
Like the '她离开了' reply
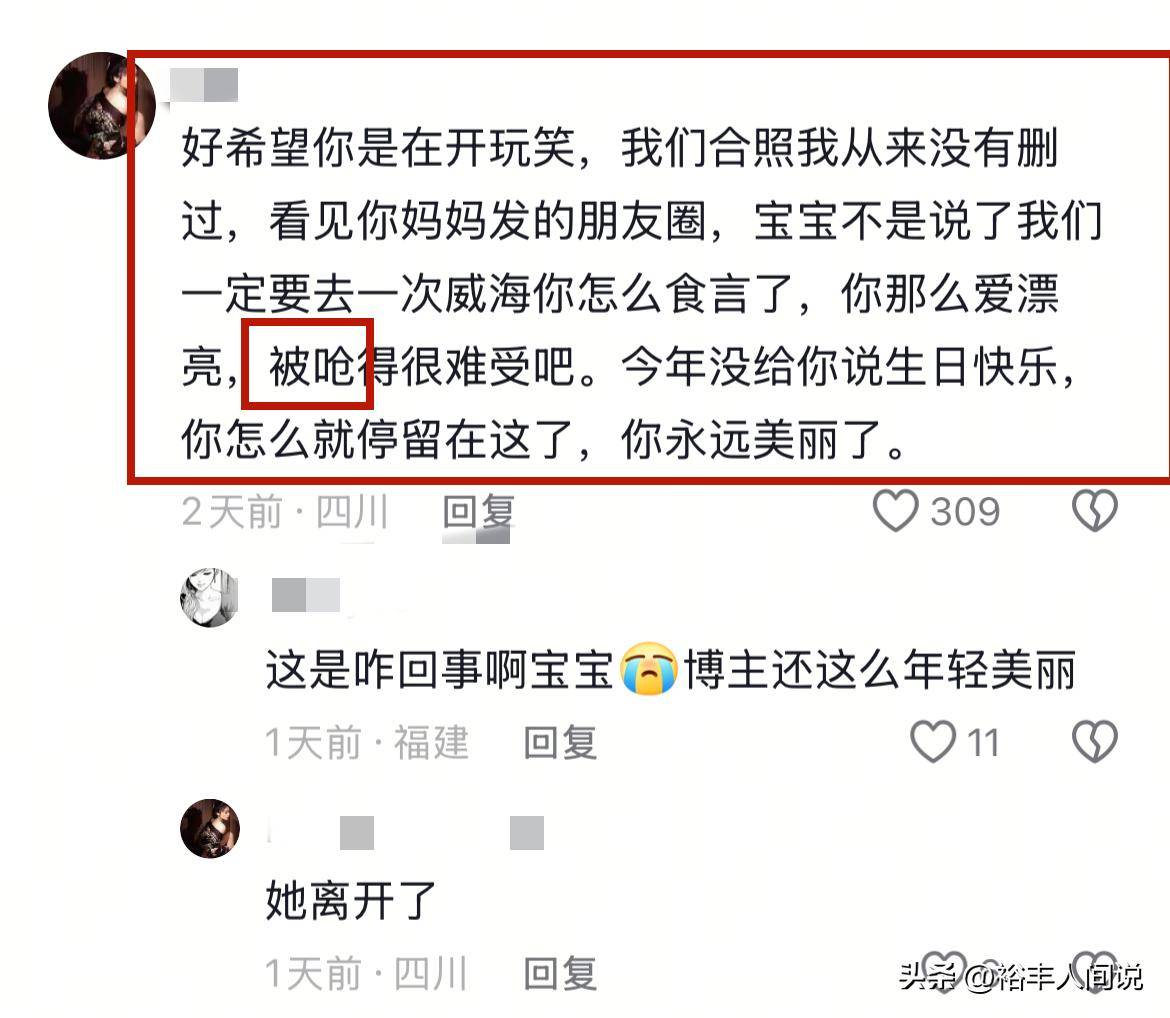[x=944, y=971]
